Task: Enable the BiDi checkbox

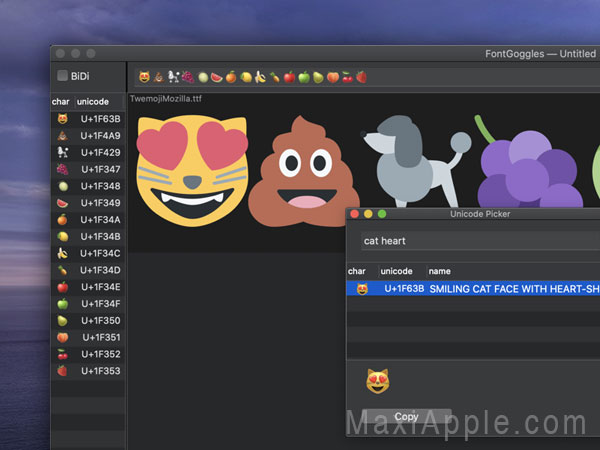Action: tap(62, 76)
